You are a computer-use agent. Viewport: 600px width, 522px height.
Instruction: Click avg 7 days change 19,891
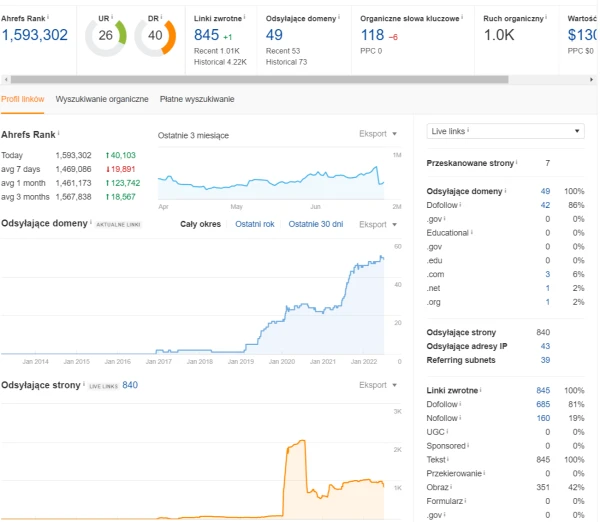(x=121, y=169)
